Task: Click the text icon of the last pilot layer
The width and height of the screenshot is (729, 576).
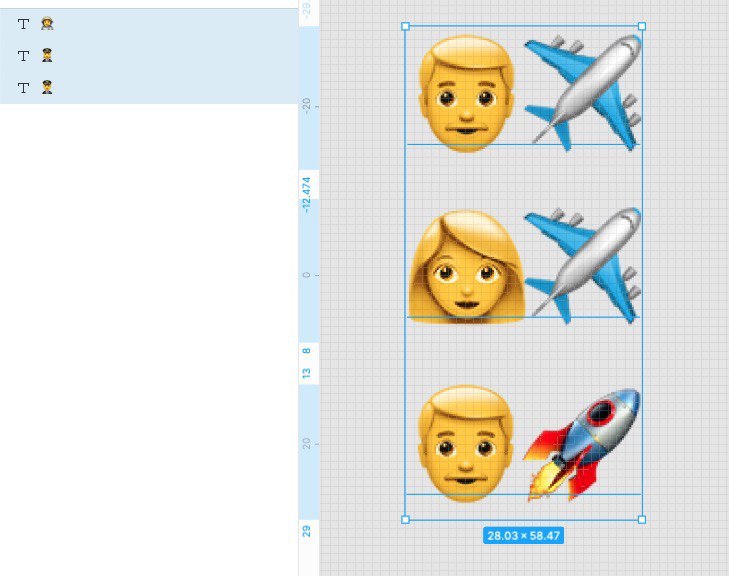Action: [x=23, y=87]
